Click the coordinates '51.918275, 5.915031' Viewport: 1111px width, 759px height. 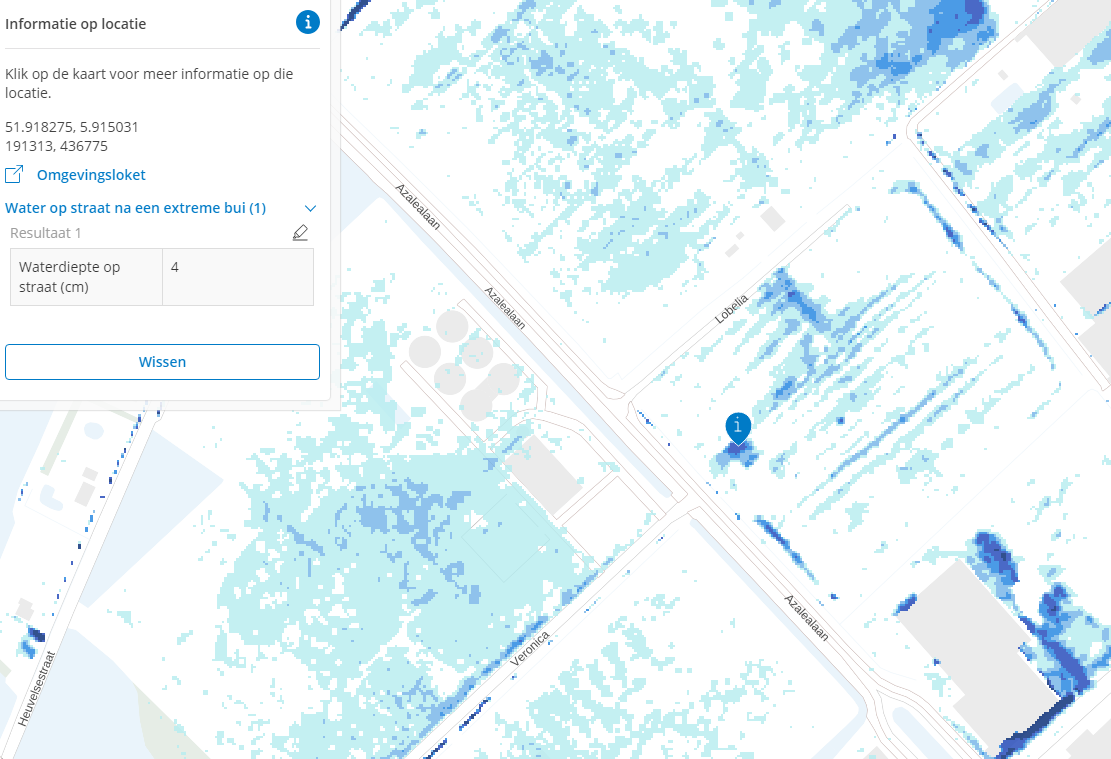pos(72,127)
